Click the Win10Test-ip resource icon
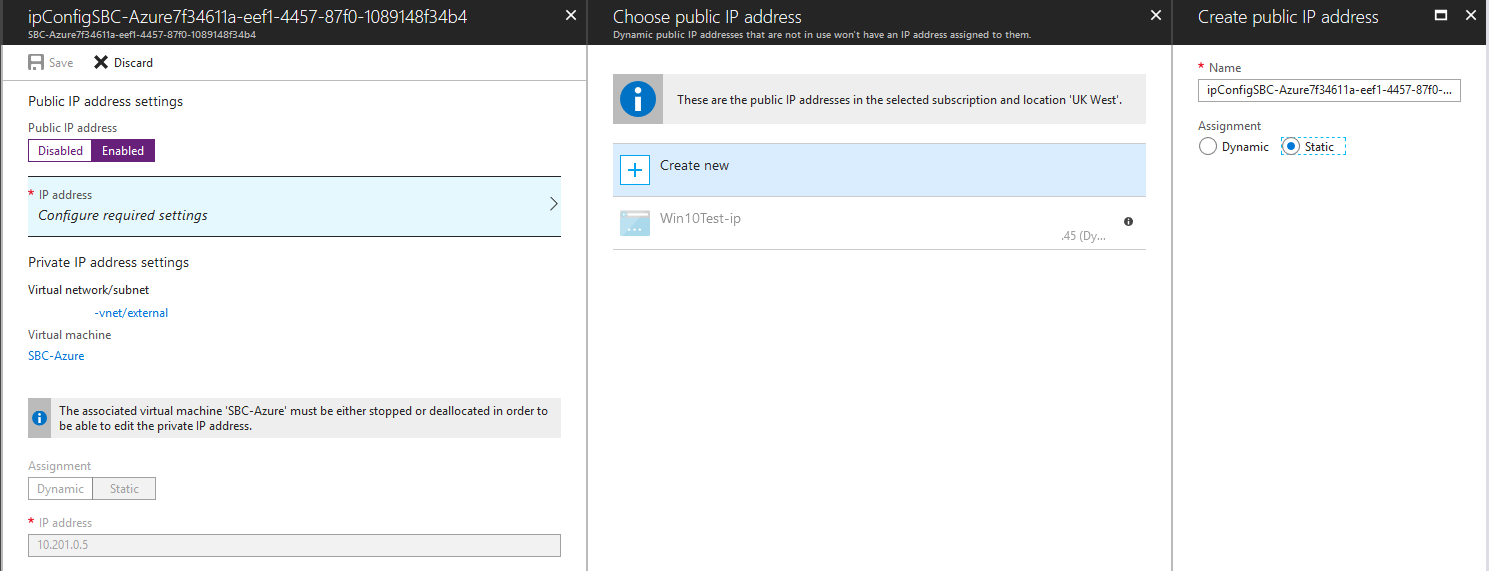The image size is (1489, 571). click(x=635, y=223)
